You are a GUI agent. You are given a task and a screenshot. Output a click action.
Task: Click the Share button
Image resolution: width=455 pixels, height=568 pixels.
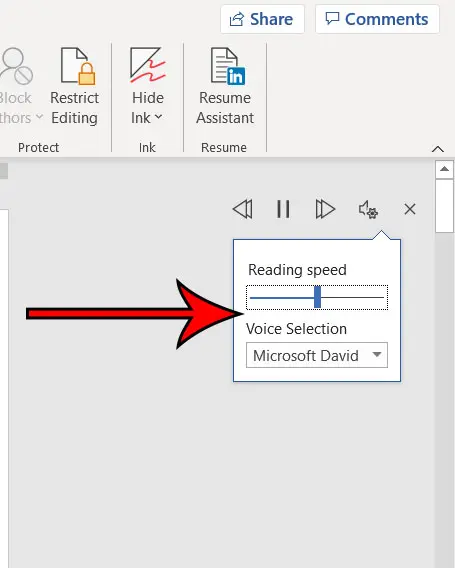point(262,19)
